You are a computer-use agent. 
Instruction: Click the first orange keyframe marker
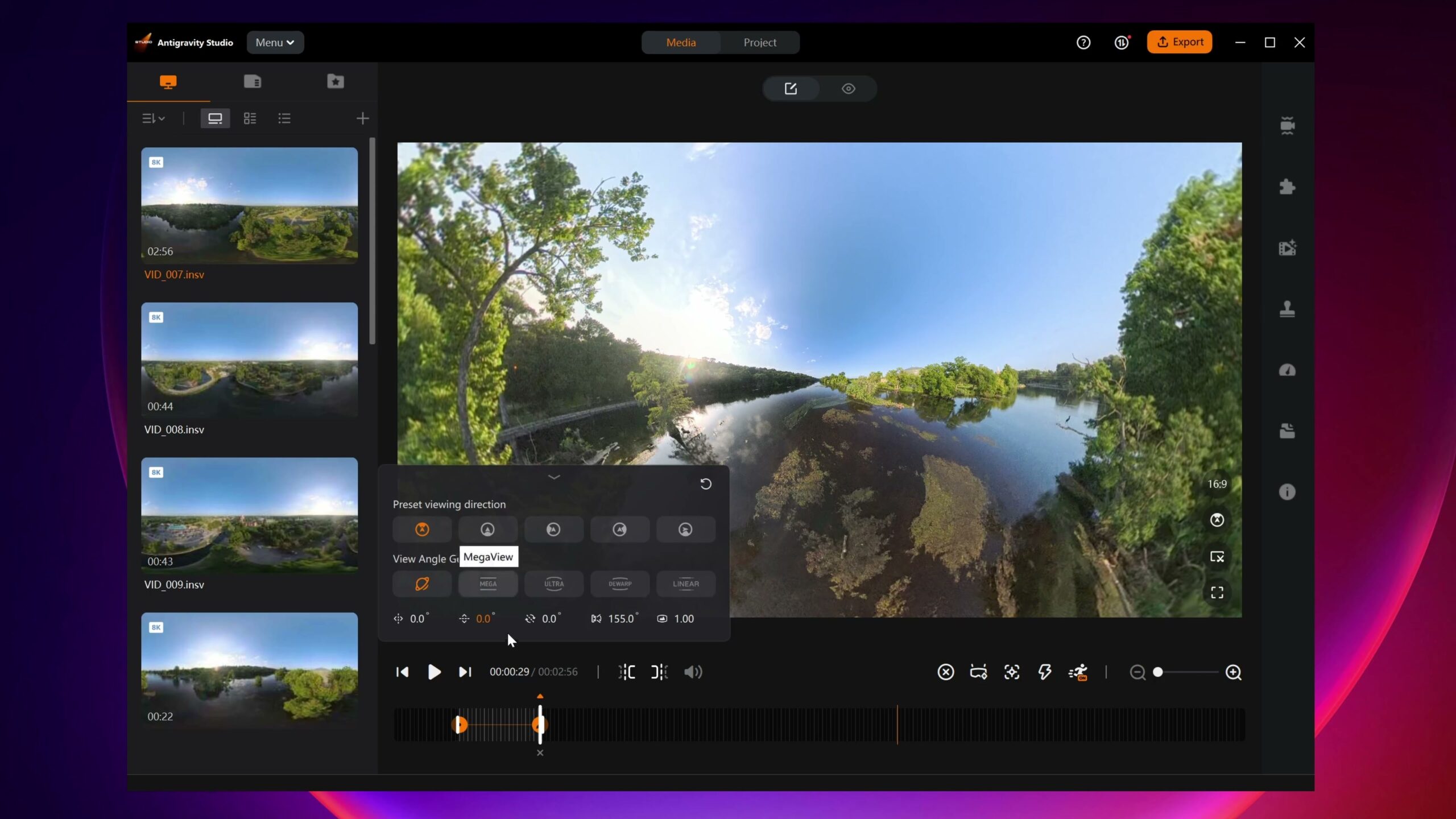tap(460, 725)
